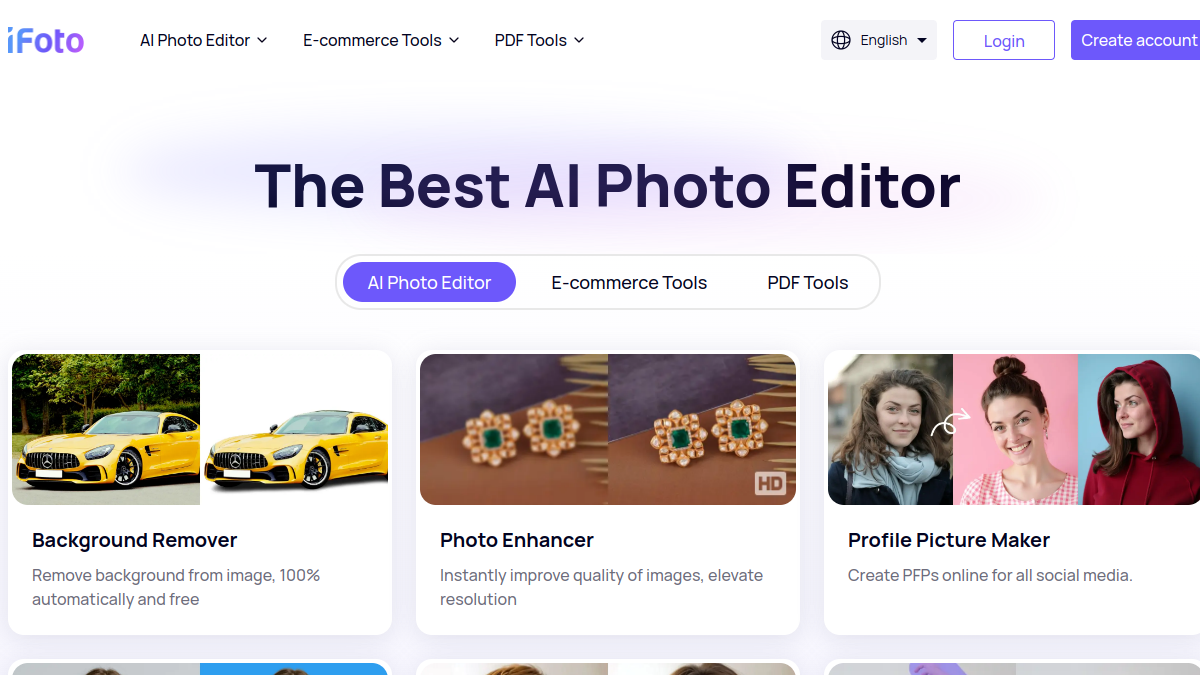
Task: Expand the AI Photo Editor nav menu
Action: tap(204, 40)
